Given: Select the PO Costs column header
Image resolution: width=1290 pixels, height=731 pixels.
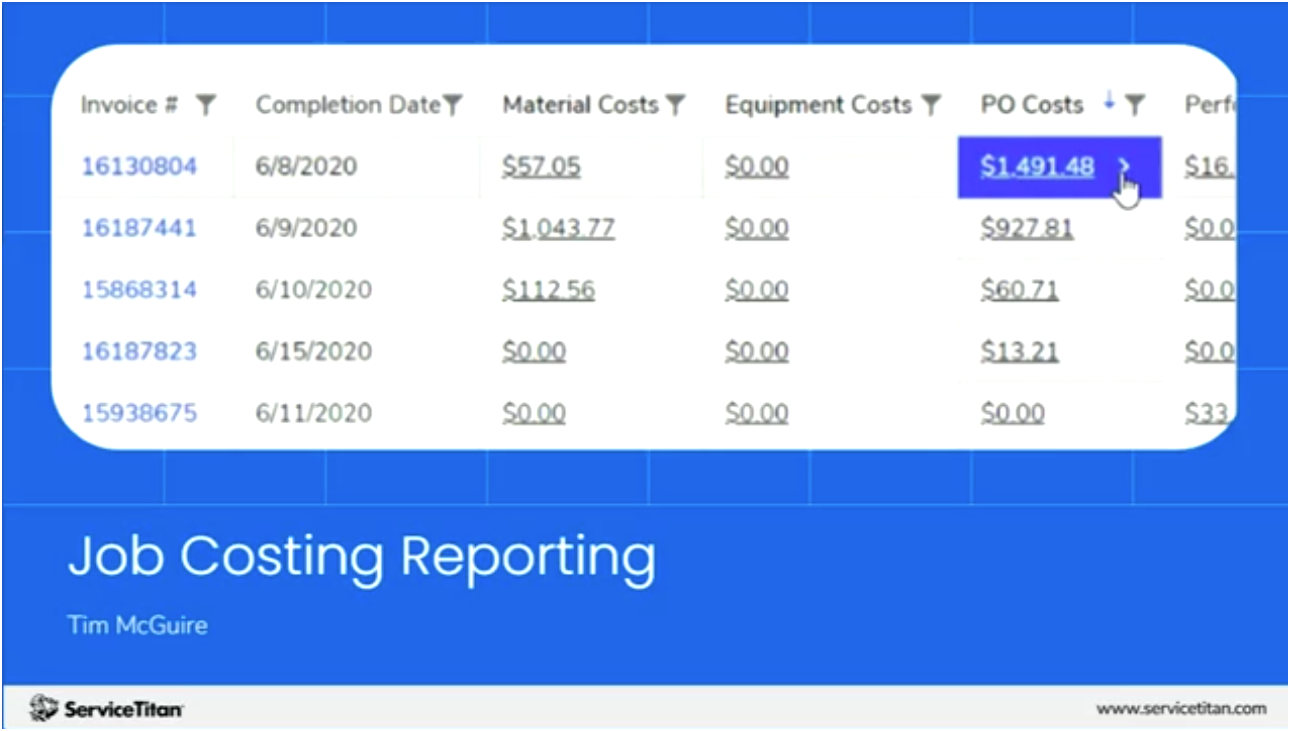Looking at the screenshot, I should pyautogui.click(x=1031, y=104).
